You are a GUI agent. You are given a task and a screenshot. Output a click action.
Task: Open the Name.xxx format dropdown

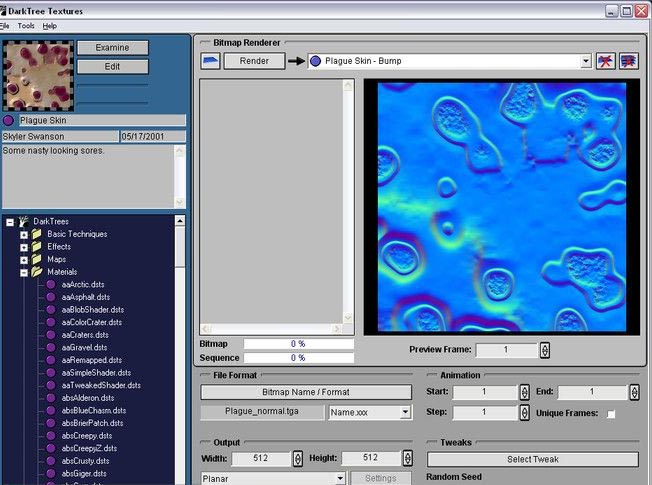point(405,412)
